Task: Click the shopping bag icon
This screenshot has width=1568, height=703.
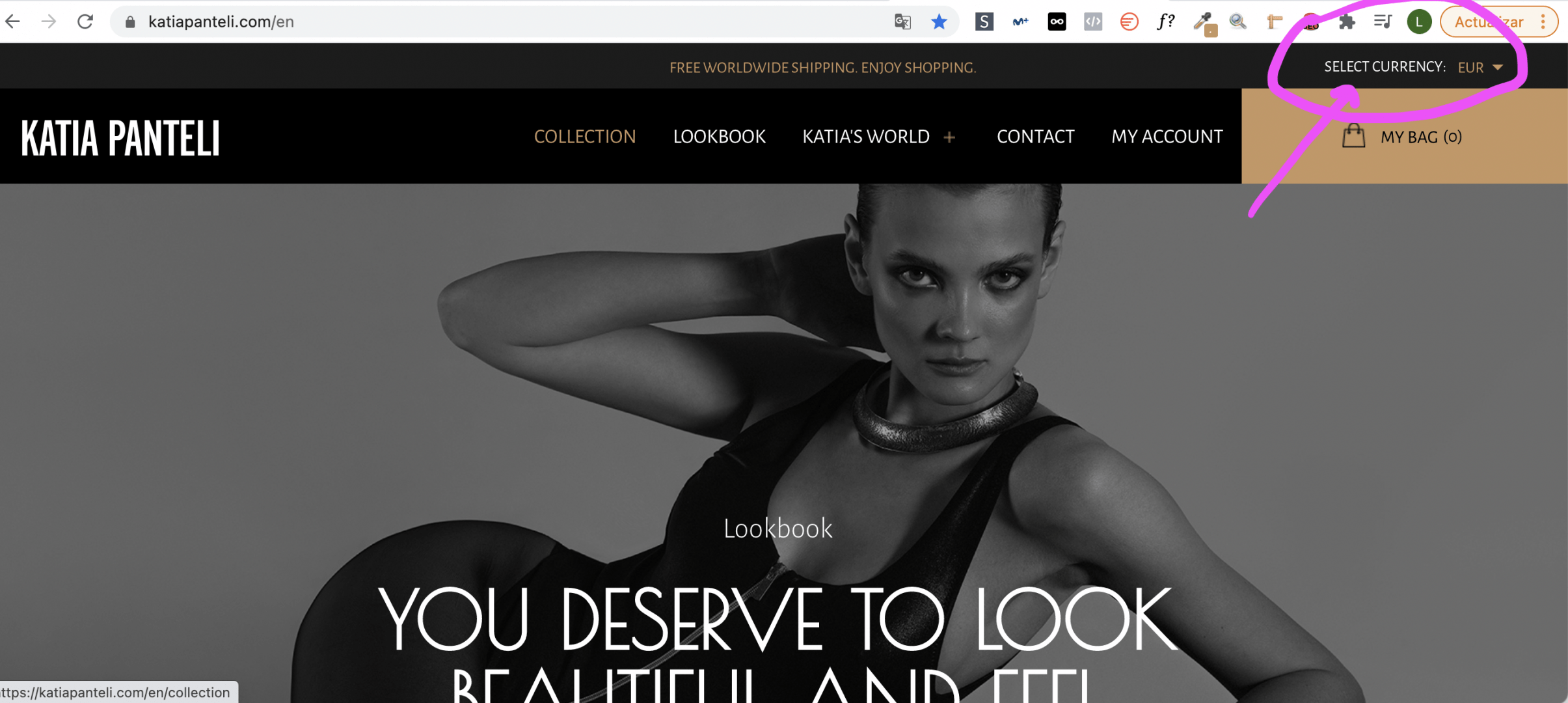Action: tap(1353, 135)
